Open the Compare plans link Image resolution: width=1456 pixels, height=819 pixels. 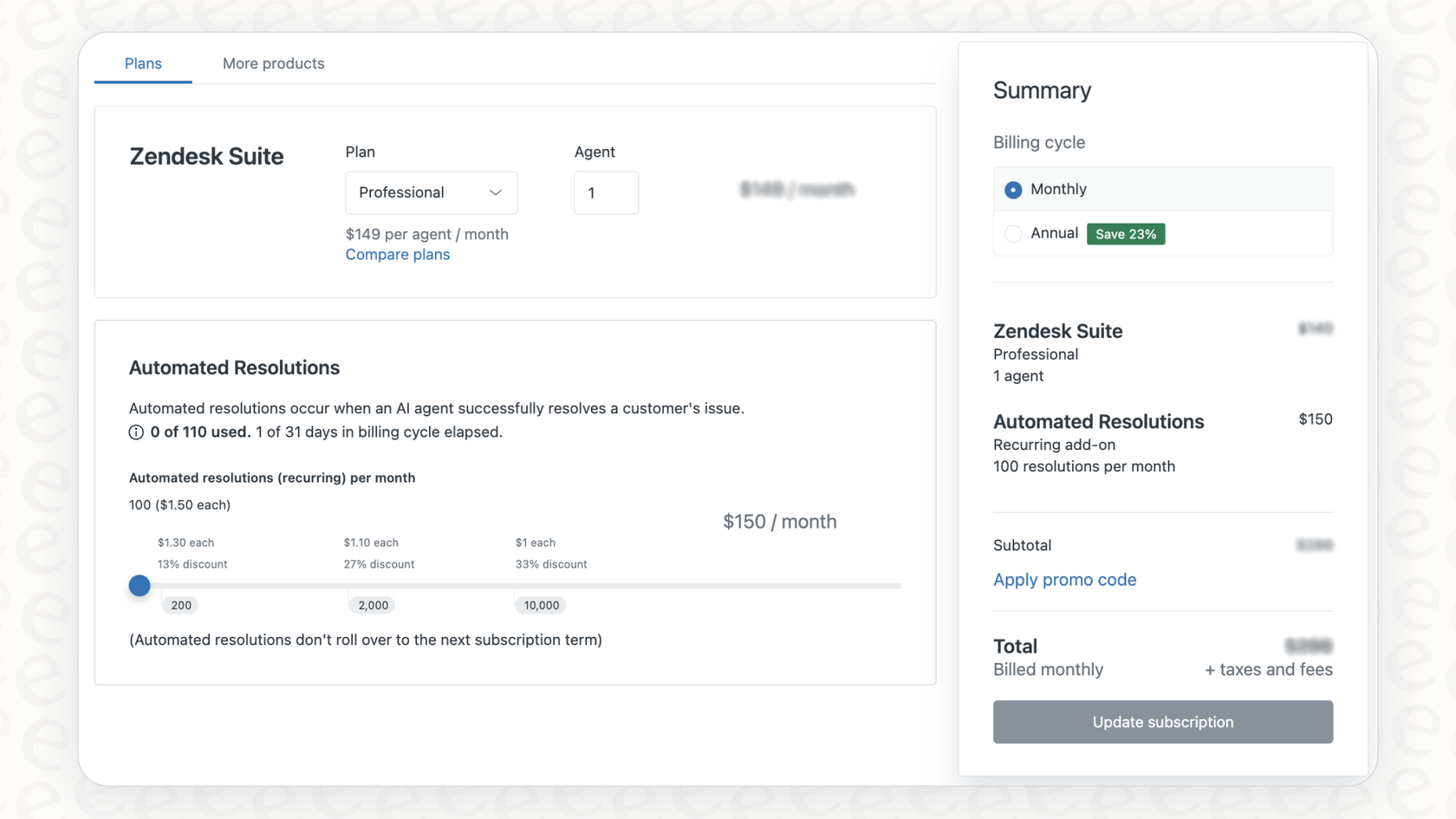(397, 254)
